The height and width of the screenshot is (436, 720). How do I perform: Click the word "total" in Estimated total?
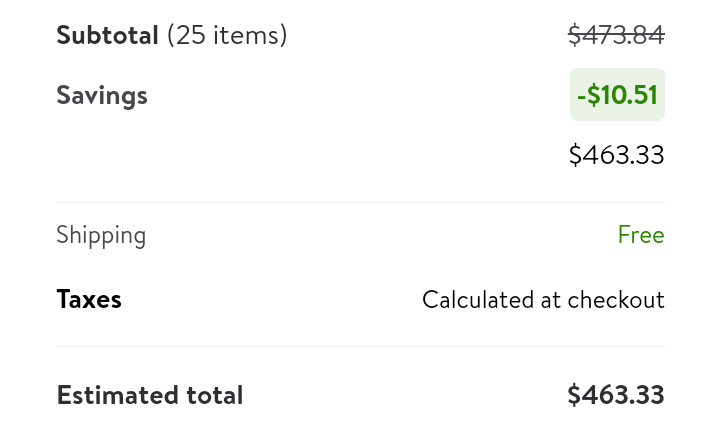[217, 395]
